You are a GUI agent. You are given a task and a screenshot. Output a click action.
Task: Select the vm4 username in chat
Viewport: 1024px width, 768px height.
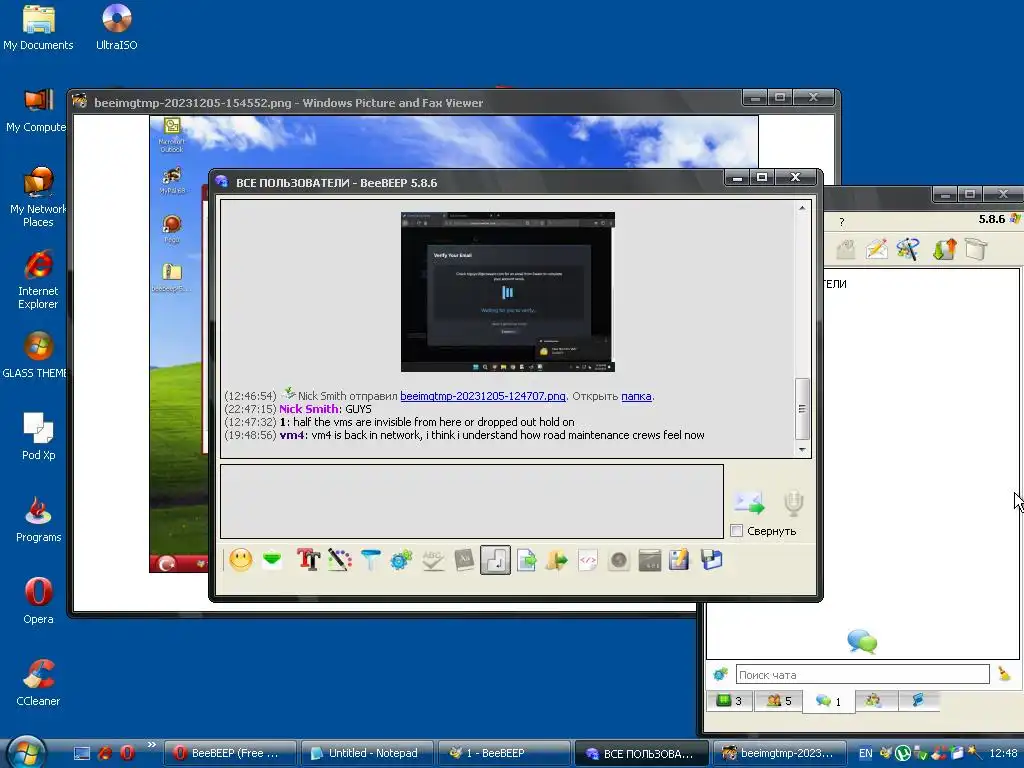292,435
